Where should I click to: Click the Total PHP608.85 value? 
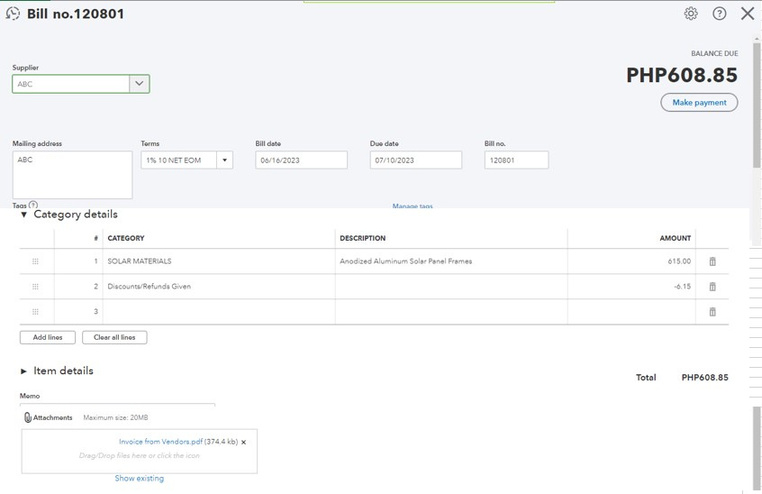pyautogui.click(x=705, y=377)
